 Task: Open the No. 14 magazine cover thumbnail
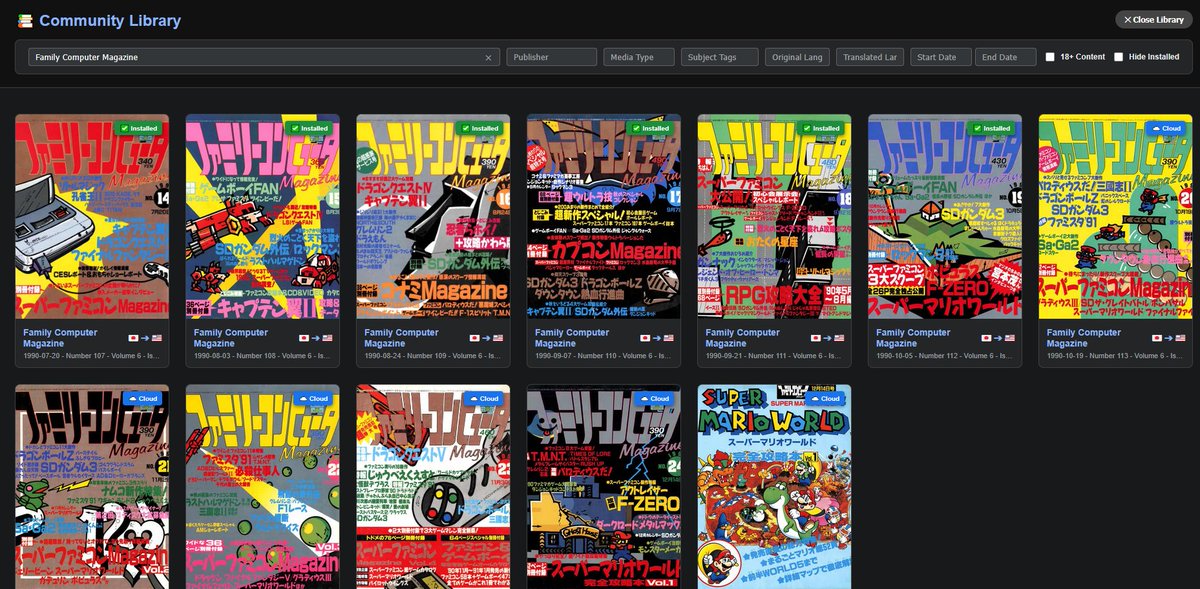pyautogui.click(x=92, y=216)
